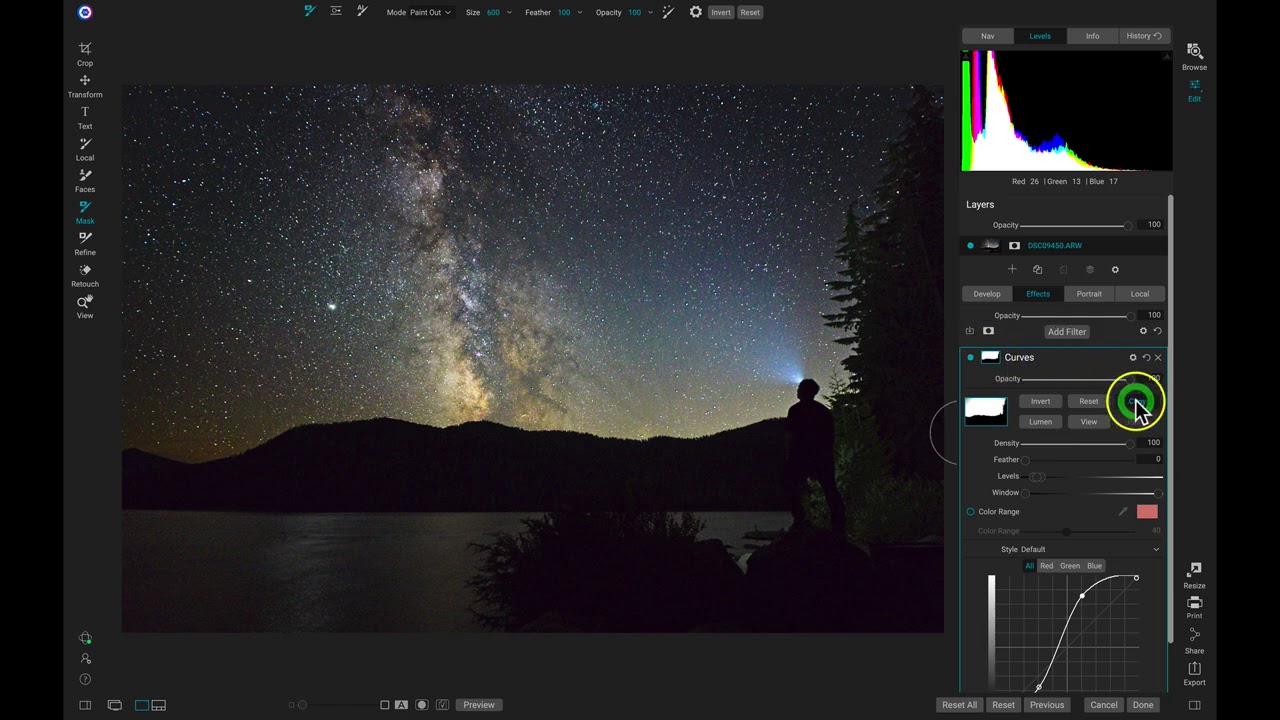Toggle the Curves filter on/off dot
This screenshot has height=720, width=1280.
click(970, 357)
